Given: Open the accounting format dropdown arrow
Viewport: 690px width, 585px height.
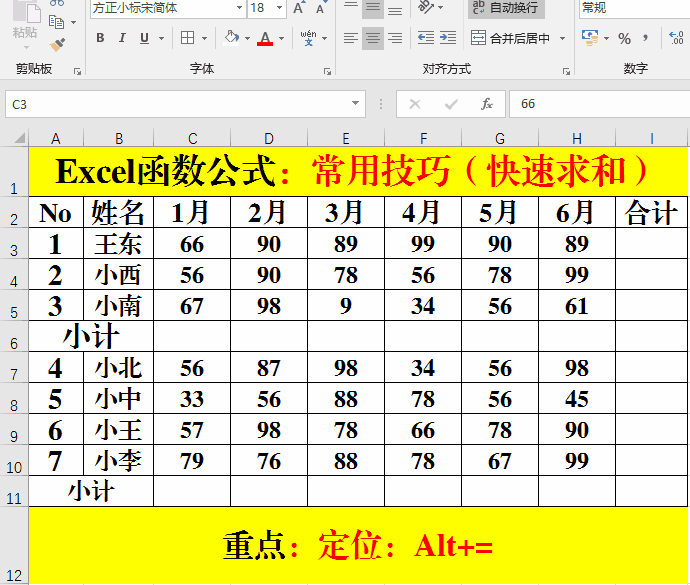Looking at the screenshot, I should [x=606, y=38].
